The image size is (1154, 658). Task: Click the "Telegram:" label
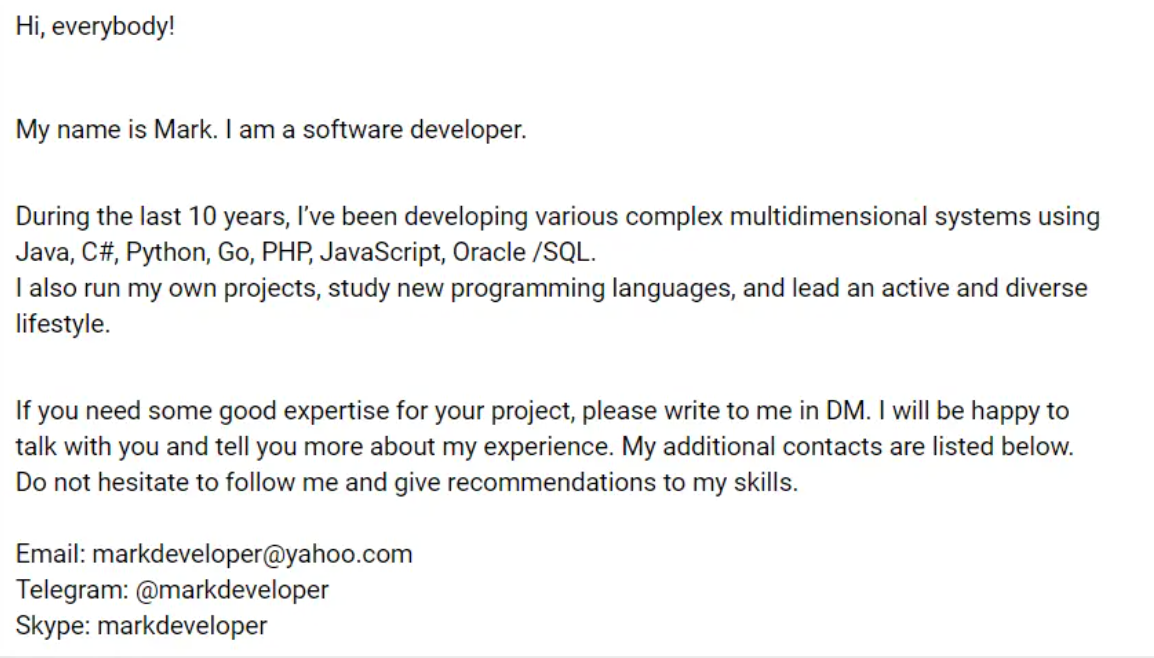[72, 590]
